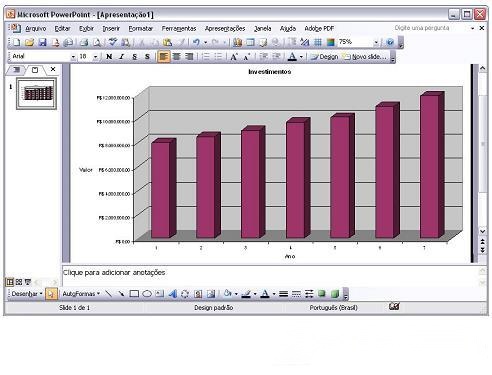Select the Arrow drawing tool
Screen dimensions: 492x375
point(121,294)
